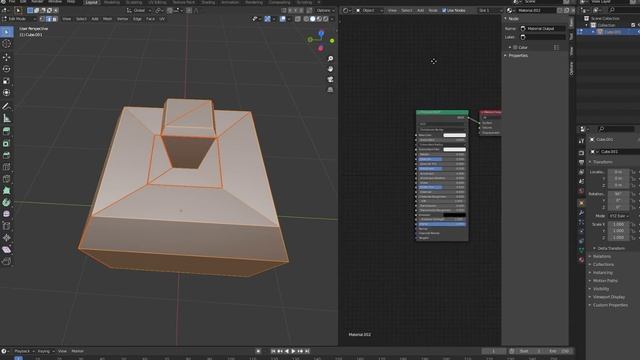Viewport: 640px width, 360px height.
Task: Open the Object Data mesh properties tab
Action: (x=582, y=250)
